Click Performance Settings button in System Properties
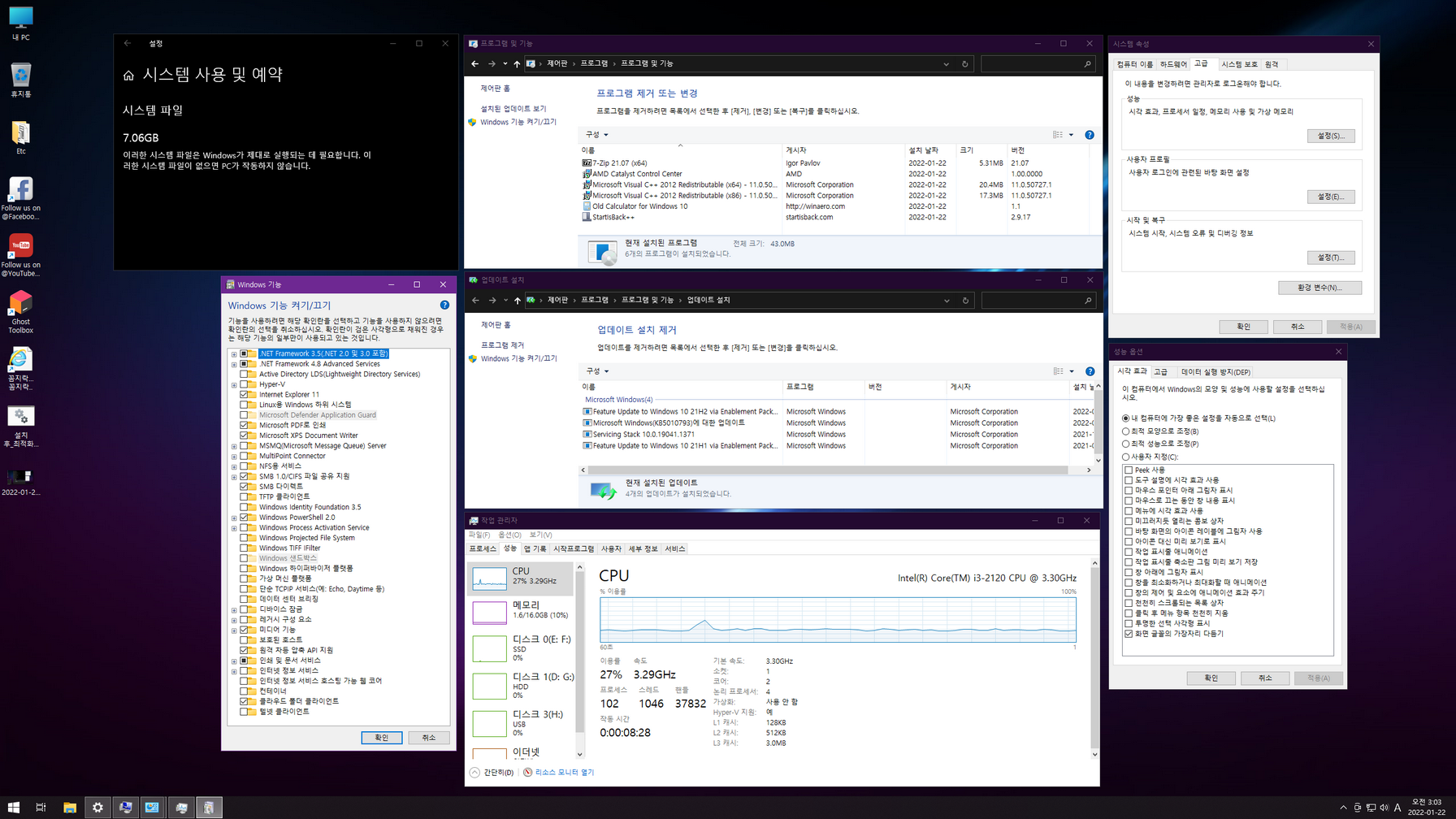Image resolution: width=1456 pixels, height=819 pixels. pyautogui.click(x=1331, y=136)
